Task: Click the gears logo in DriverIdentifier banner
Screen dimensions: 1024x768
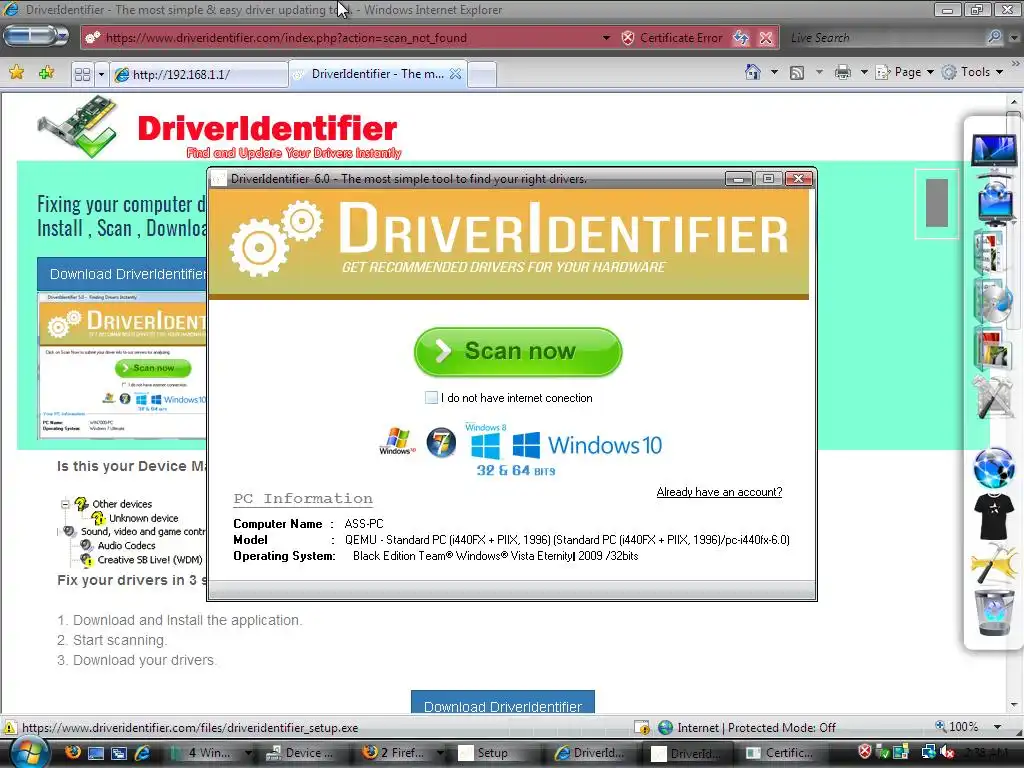Action: click(x=275, y=238)
